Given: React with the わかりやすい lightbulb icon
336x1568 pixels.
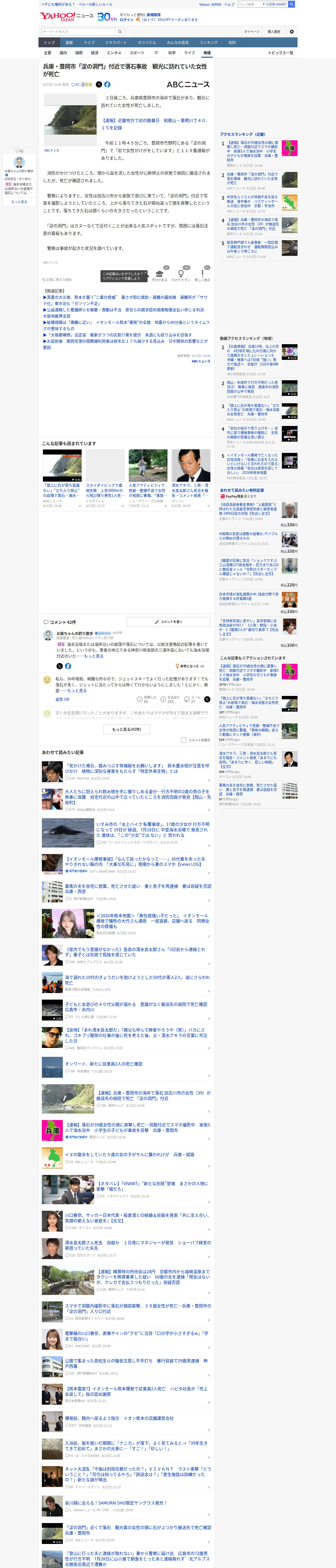Looking at the screenshot, I should tap(181, 273).
